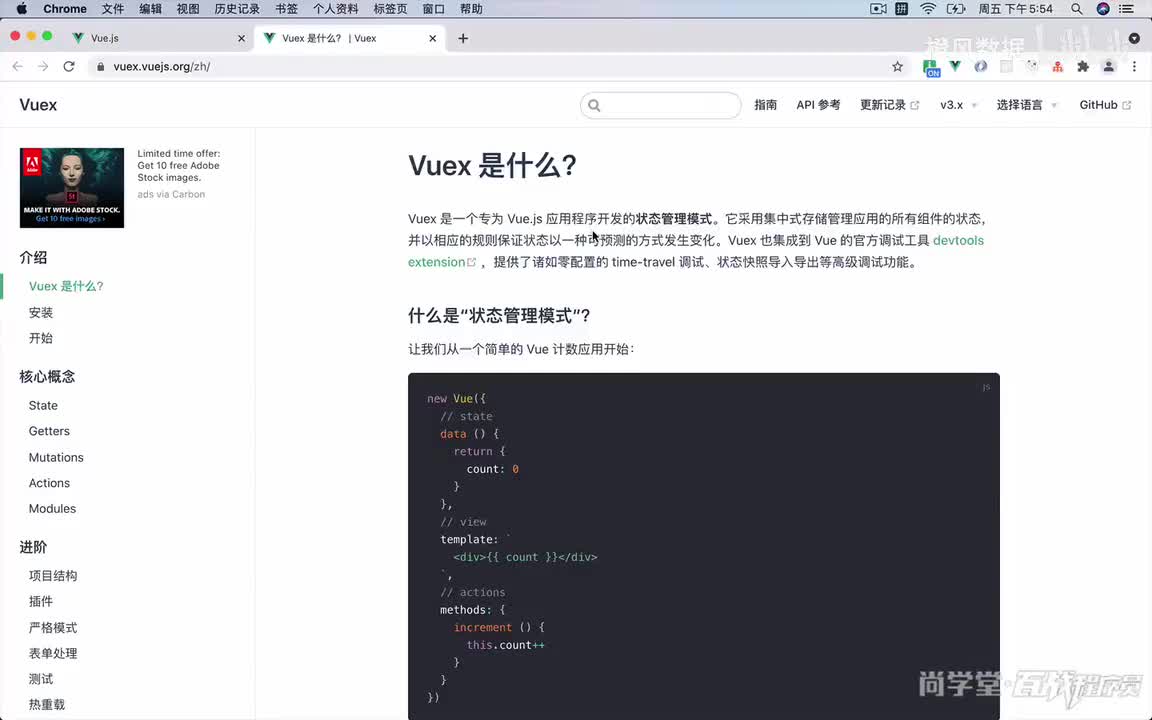This screenshot has height=720, width=1152.
Task: Click the ads via Carbon link
Action: click(x=171, y=194)
